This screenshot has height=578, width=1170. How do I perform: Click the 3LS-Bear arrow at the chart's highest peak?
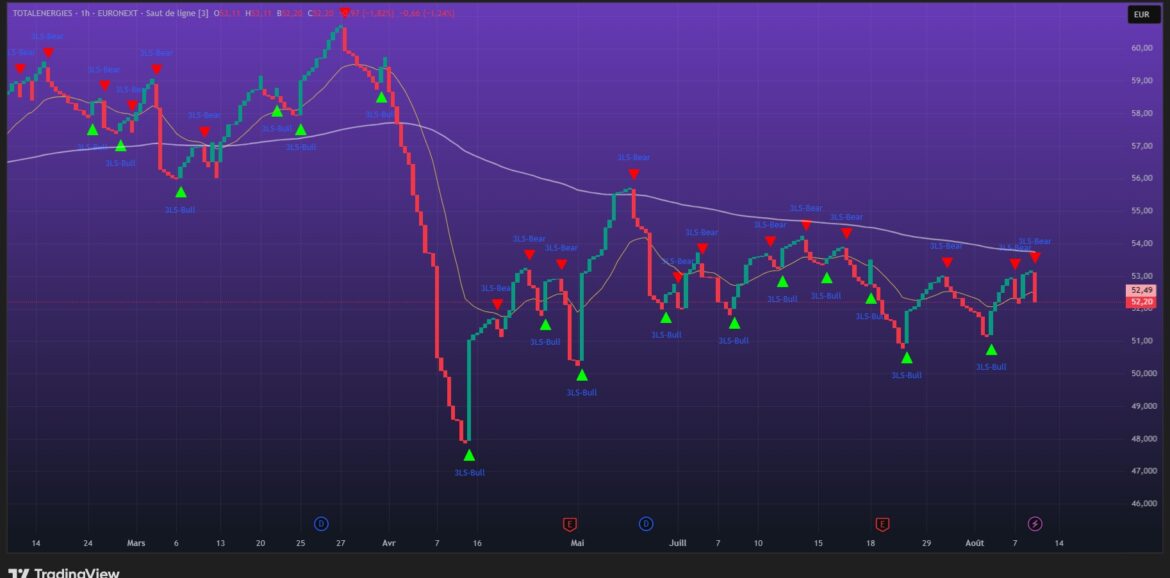click(345, 13)
